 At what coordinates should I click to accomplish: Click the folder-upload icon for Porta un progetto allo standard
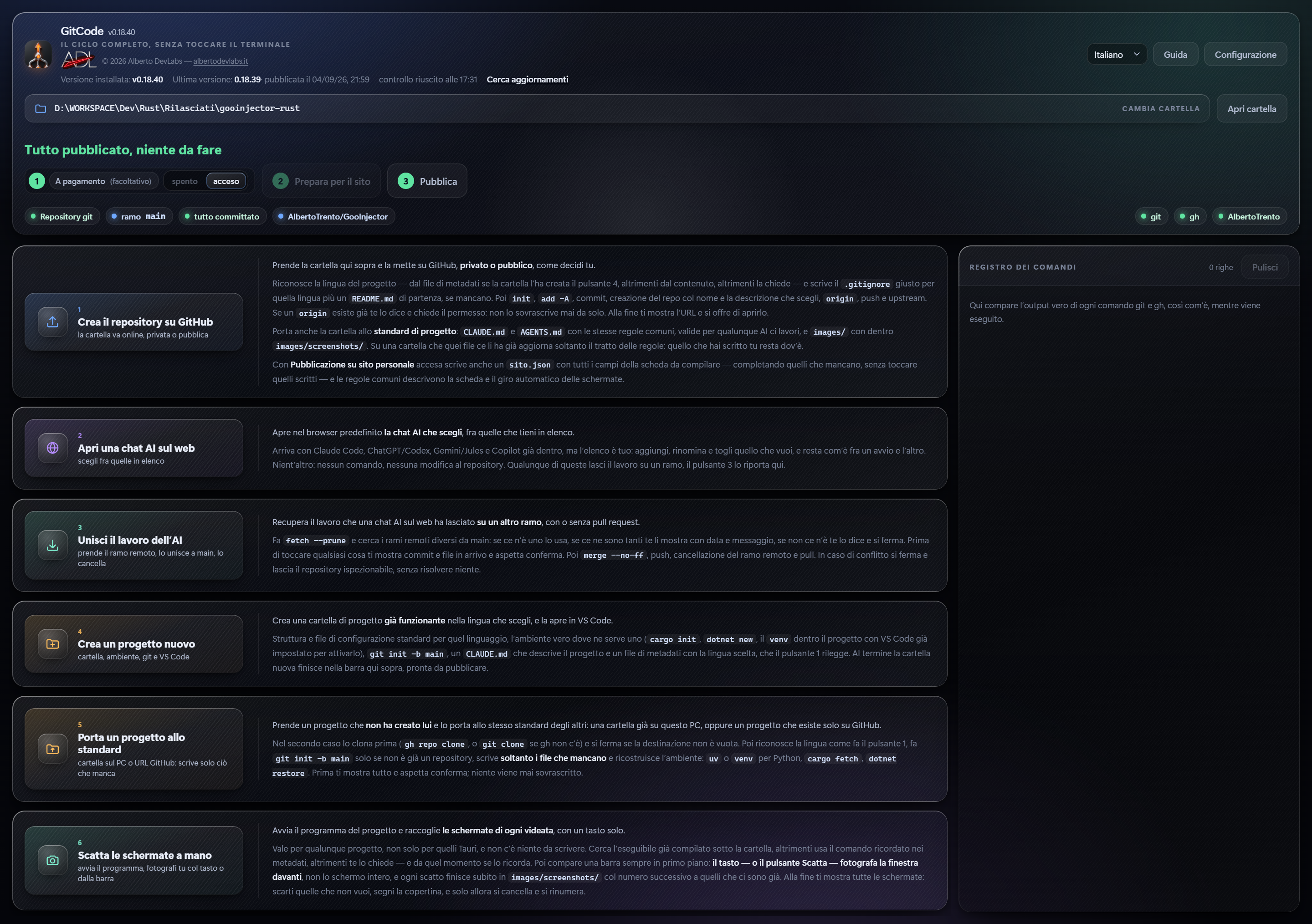pyautogui.click(x=52, y=749)
